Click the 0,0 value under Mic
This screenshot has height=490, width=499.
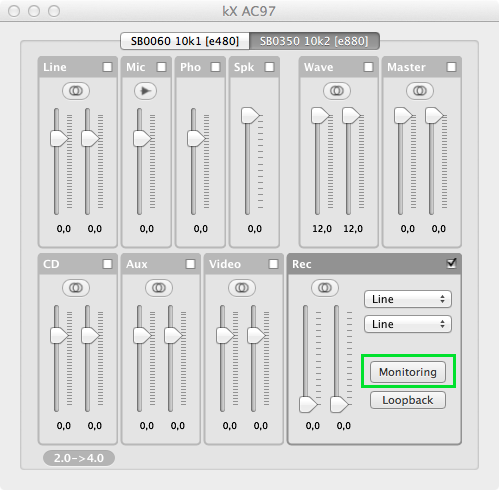coord(147,229)
